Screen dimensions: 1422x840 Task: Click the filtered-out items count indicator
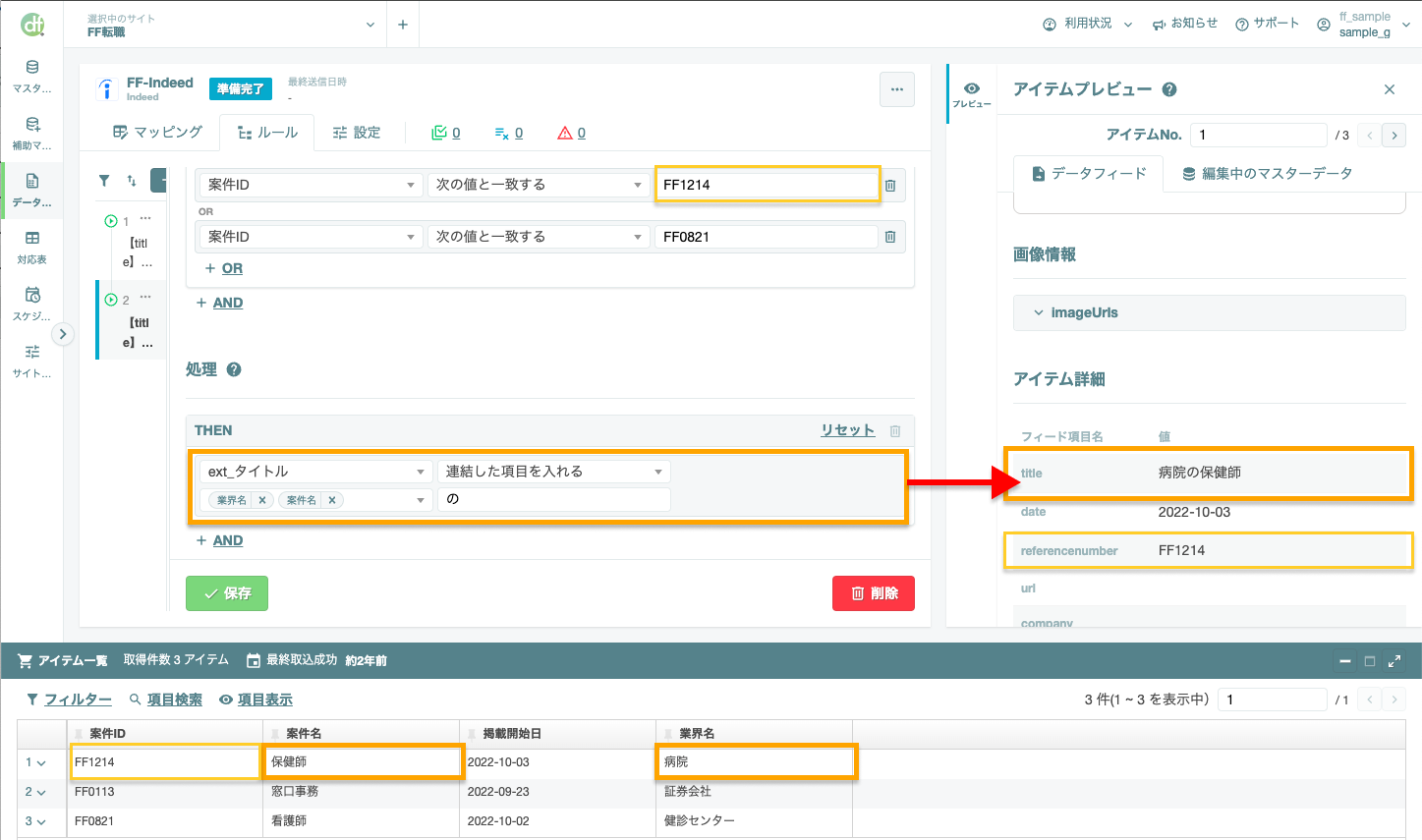click(508, 133)
